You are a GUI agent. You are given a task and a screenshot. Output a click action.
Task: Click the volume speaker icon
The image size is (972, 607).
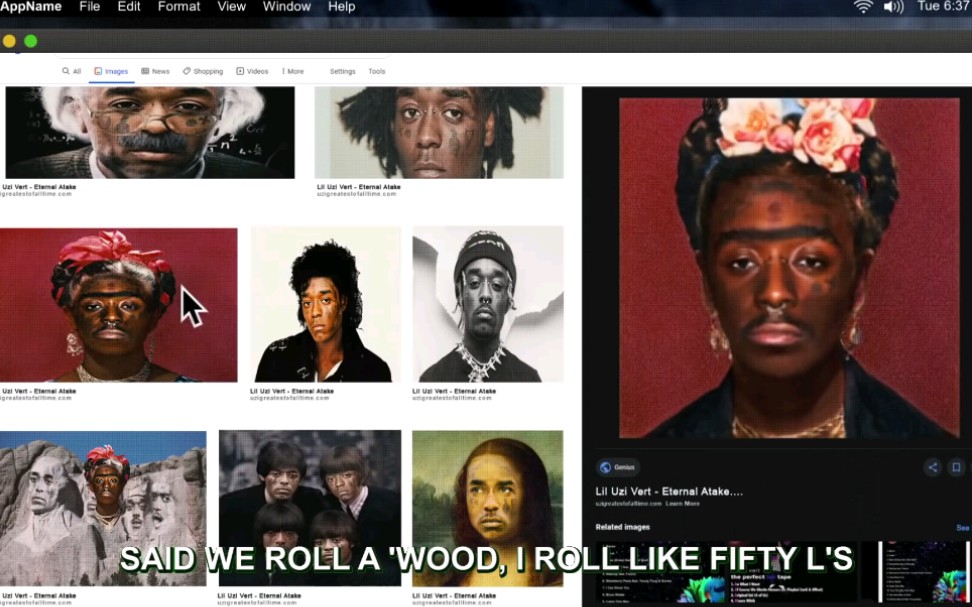point(893,7)
